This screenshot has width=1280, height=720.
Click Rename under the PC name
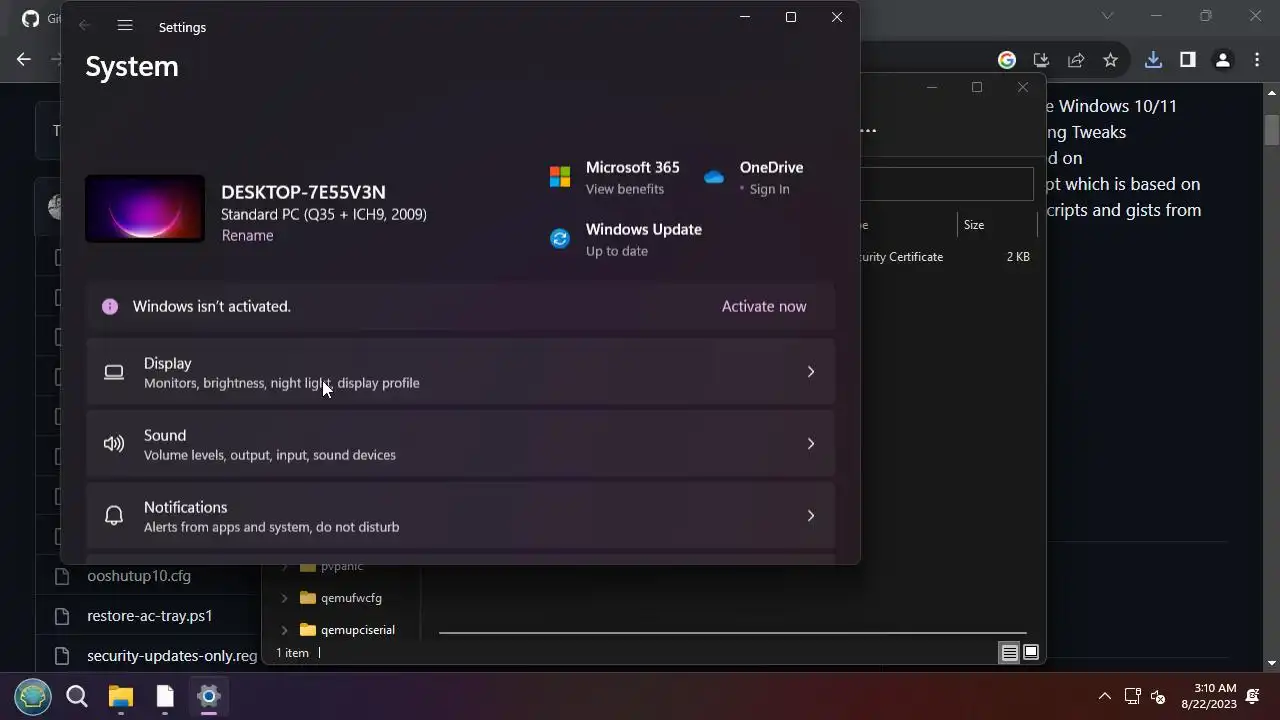[x=247, y=236]
